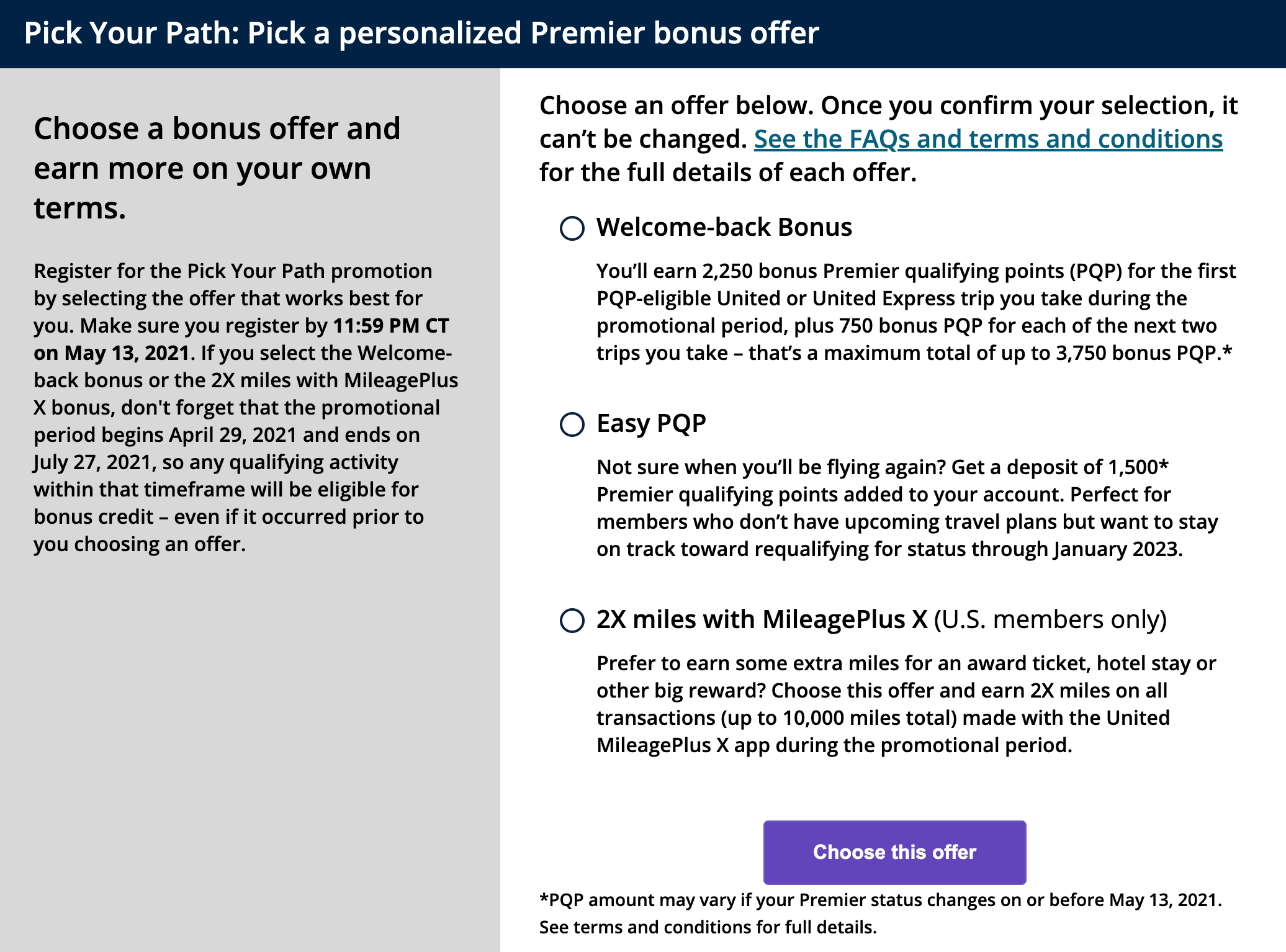Select the 2X miles MileagePlus X radio button

click(572, 621)
